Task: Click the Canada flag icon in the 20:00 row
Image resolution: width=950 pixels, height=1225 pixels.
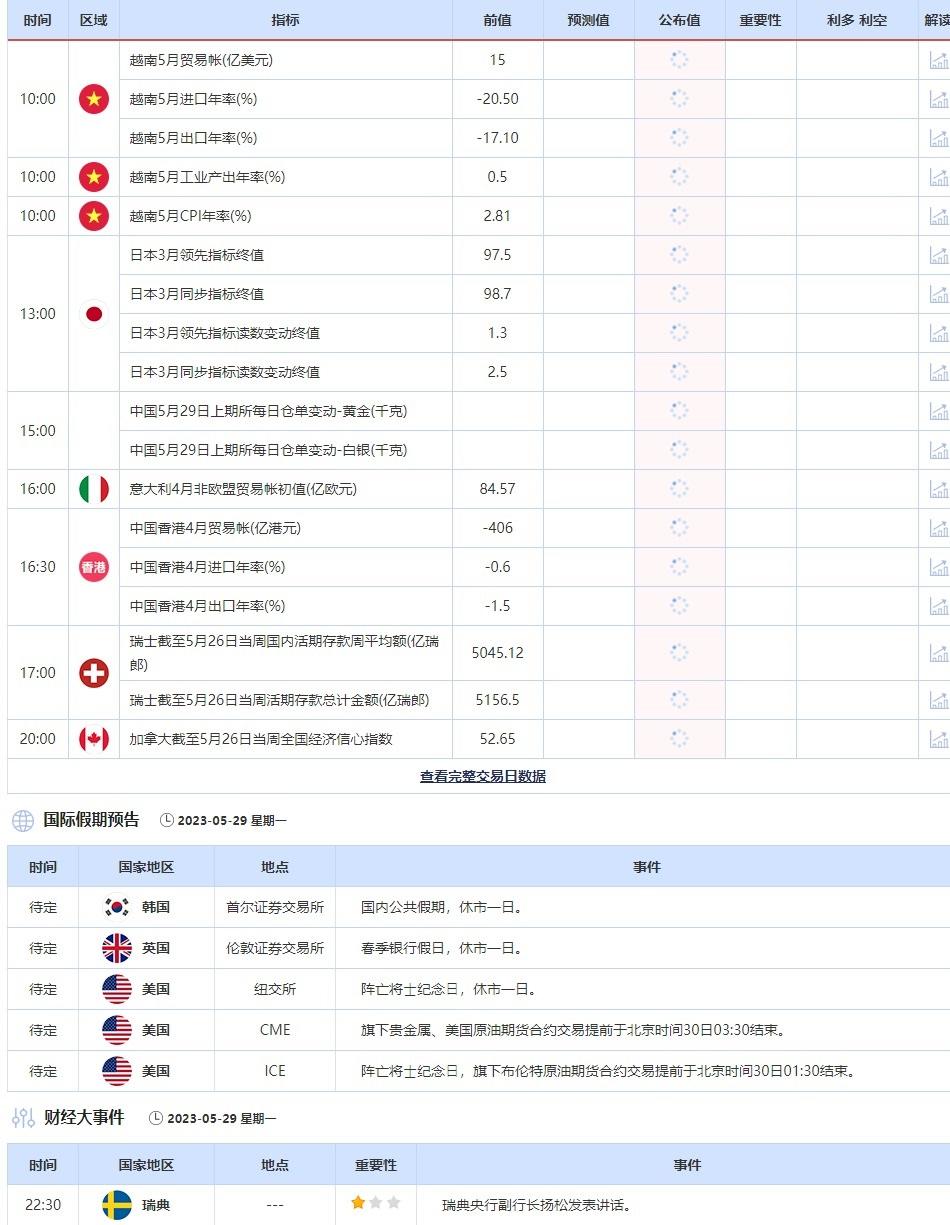Action: [x=93, y=739]
